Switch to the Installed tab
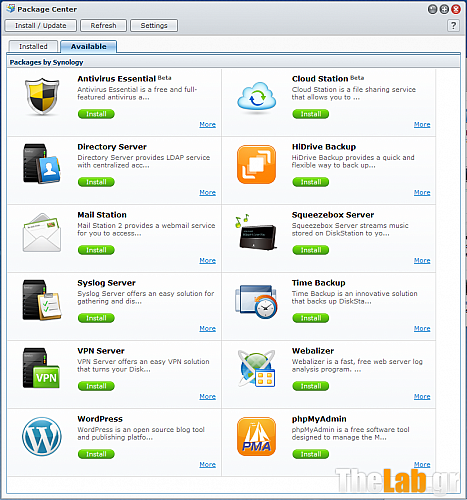 33,46
